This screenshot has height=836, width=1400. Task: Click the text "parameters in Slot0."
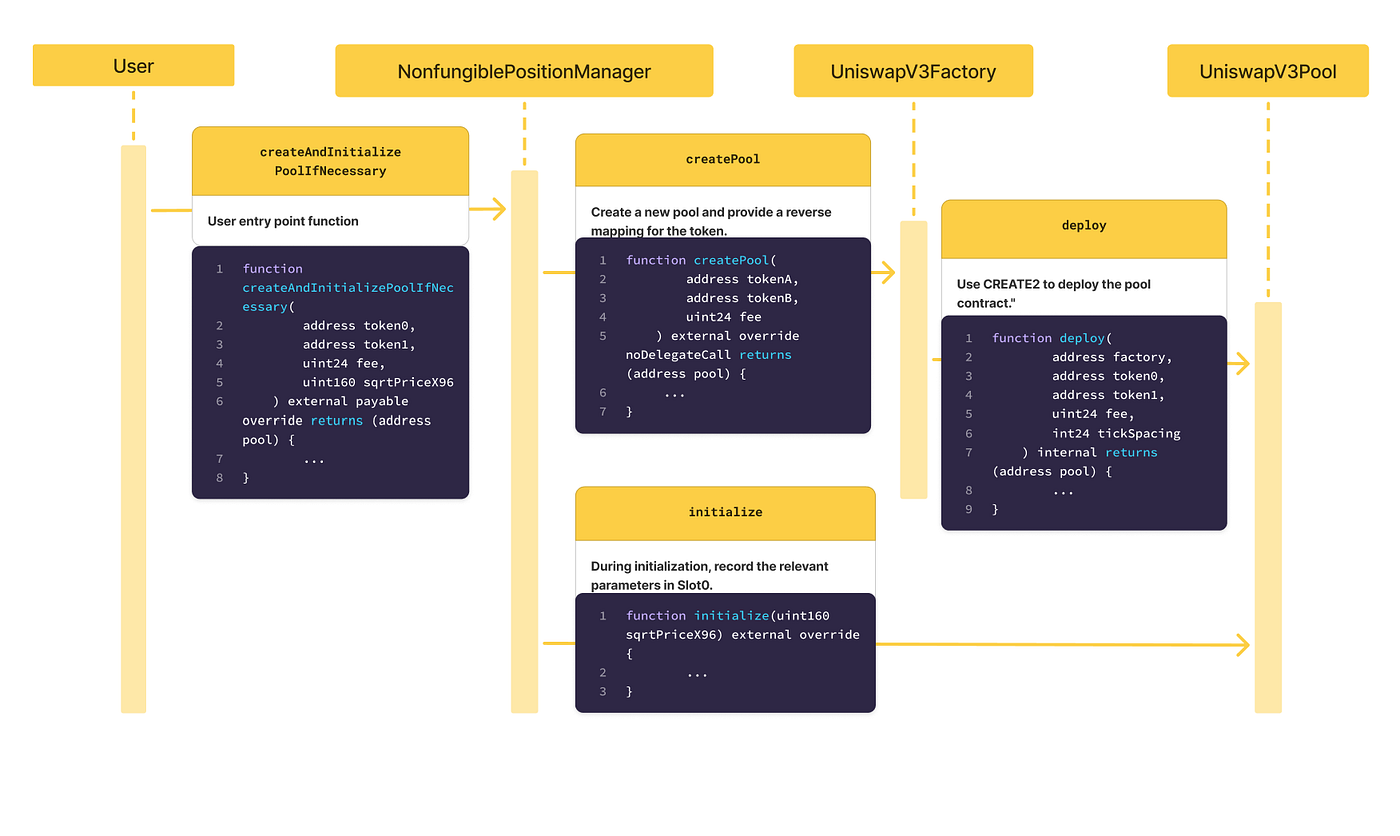(x=652, y=585)
